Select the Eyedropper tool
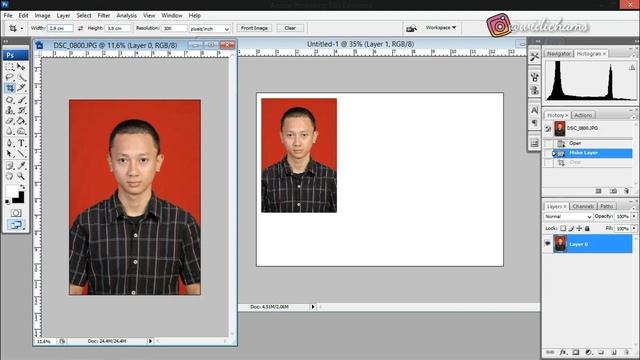The image size is (640, 360). click(x=21, y=165)
